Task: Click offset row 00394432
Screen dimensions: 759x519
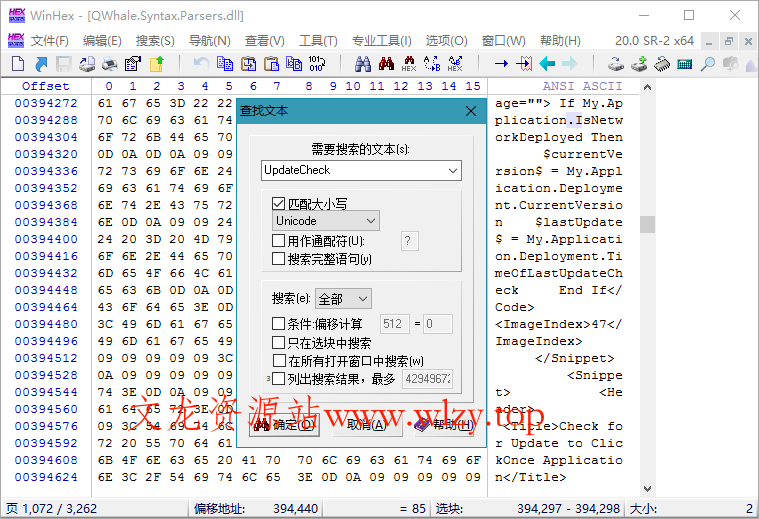Action: 46,273
